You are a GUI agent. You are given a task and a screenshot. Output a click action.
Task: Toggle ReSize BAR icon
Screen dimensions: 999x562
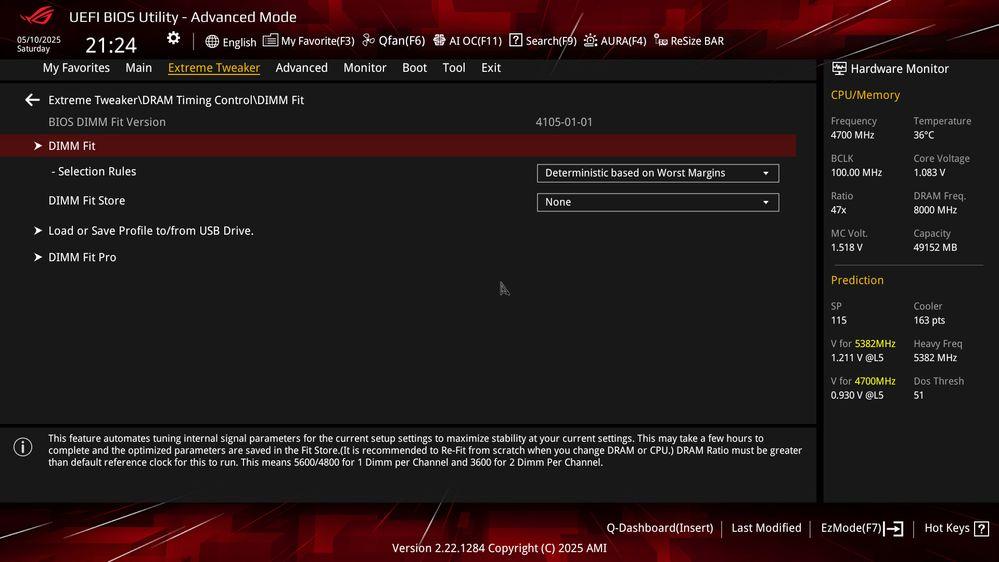(x=661, y=40)
